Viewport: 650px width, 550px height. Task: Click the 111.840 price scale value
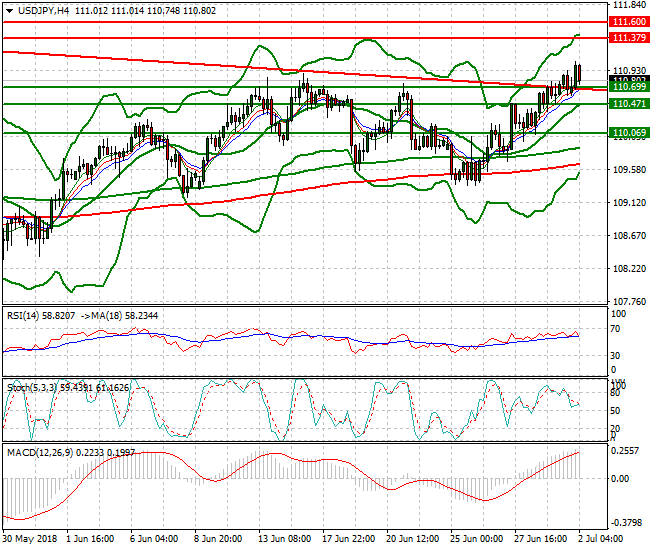point(629,5)
